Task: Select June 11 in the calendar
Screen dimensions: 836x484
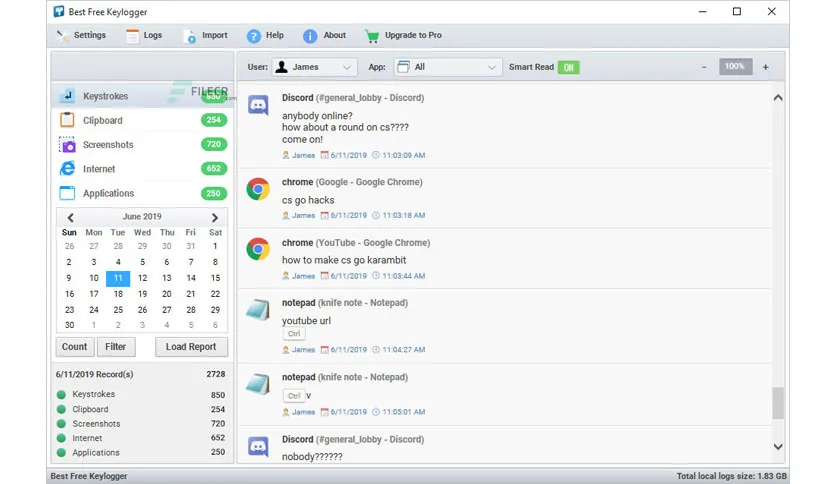Action: (118, 278)
